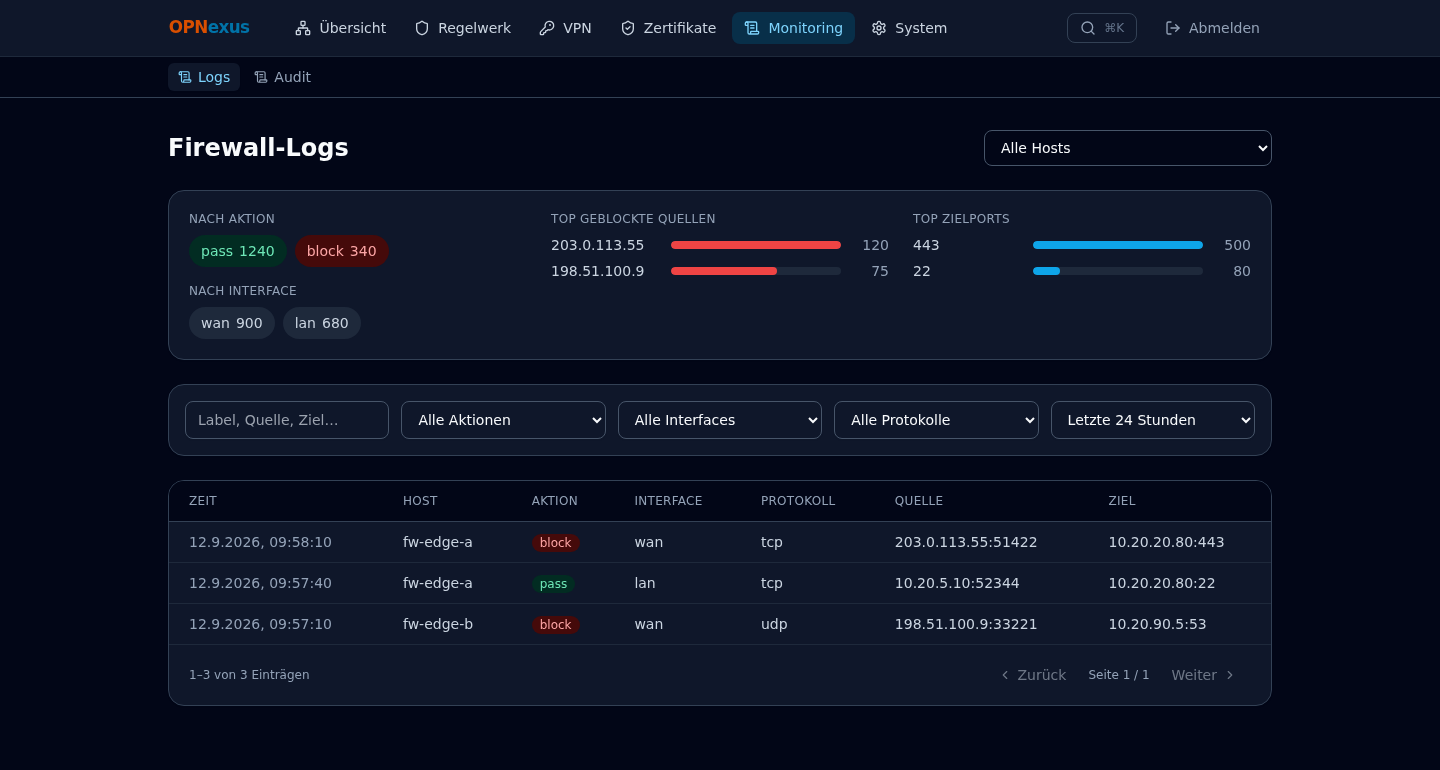Click the search magnifier icon
This screenshot has height=770, width=1440.
coord(1088,28)
